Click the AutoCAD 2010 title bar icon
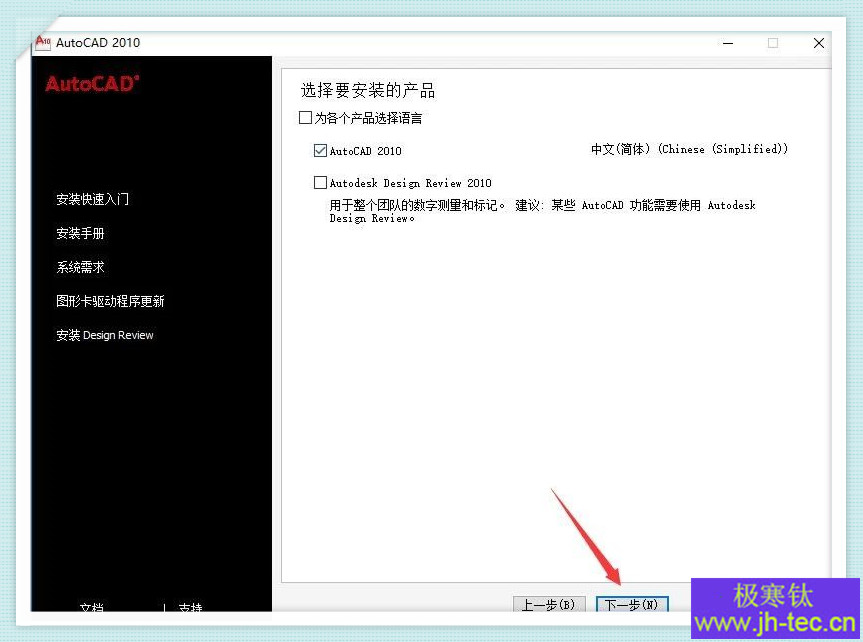Viewport: 863px width, 642px height. (x=42, y=42)
